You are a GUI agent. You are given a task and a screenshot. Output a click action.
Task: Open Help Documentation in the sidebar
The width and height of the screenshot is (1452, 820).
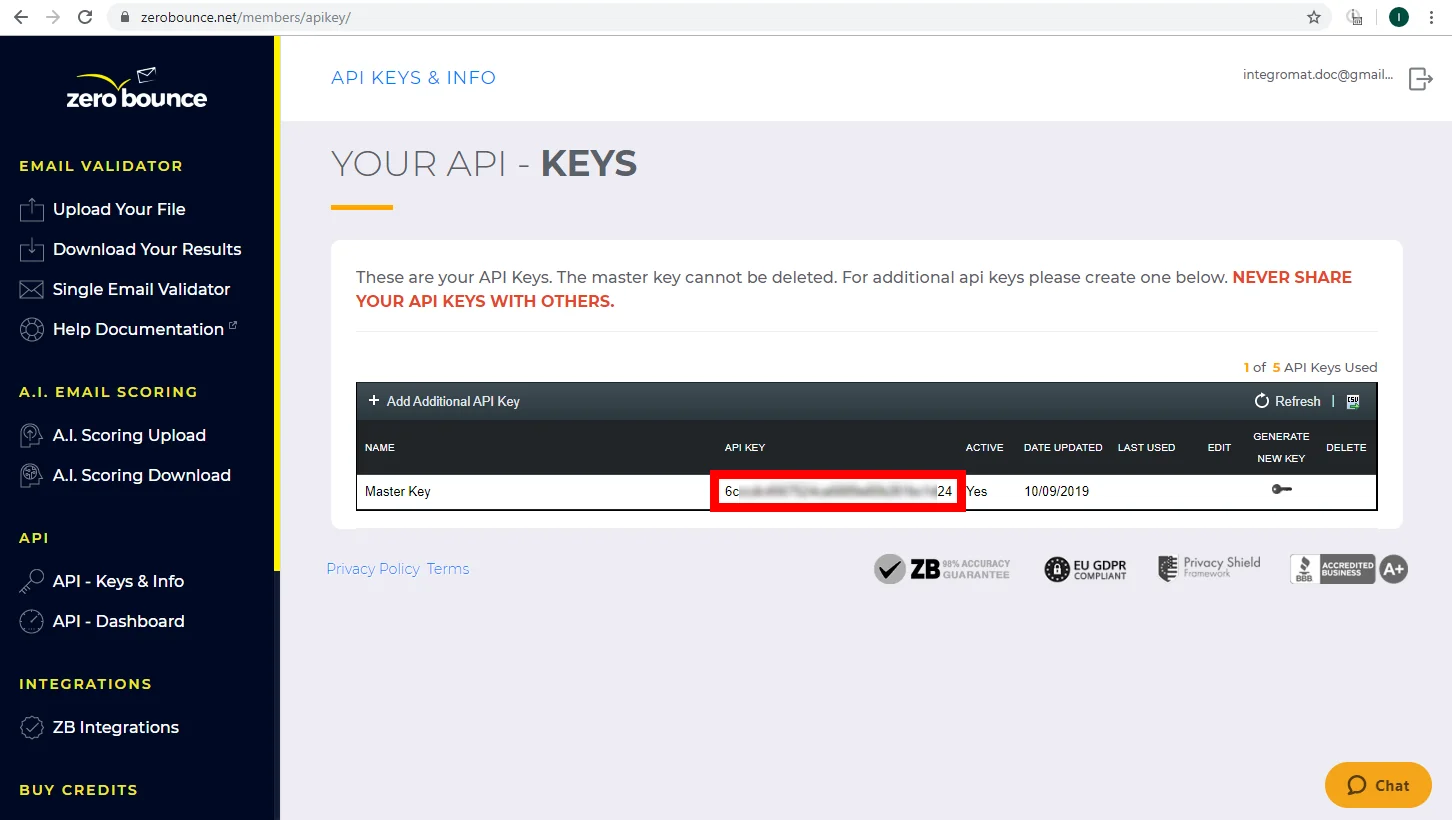[138, 329]
